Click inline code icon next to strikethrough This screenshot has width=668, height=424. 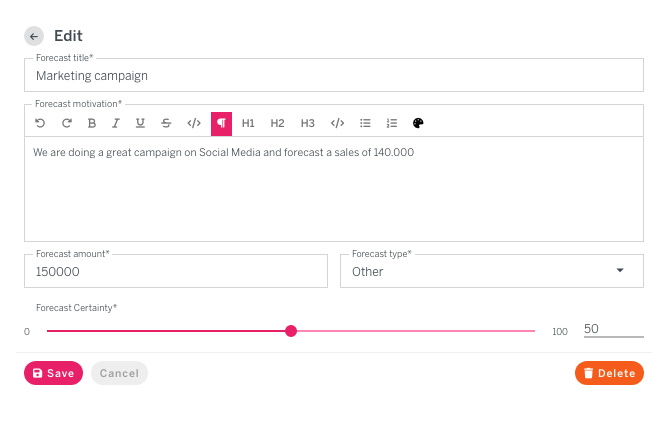(194, 123)
